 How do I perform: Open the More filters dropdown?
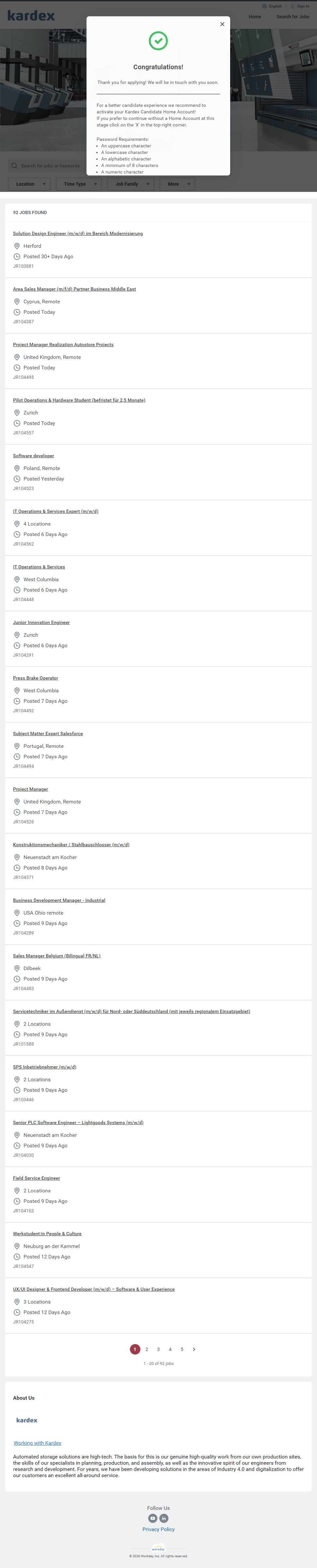pyautogui.click(x=177, y=184)
